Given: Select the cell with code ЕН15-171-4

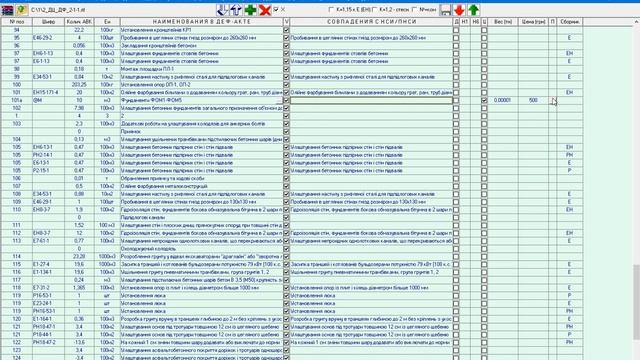Looking at the screenshot, I should pyautogui.click(x=48, y=92).
